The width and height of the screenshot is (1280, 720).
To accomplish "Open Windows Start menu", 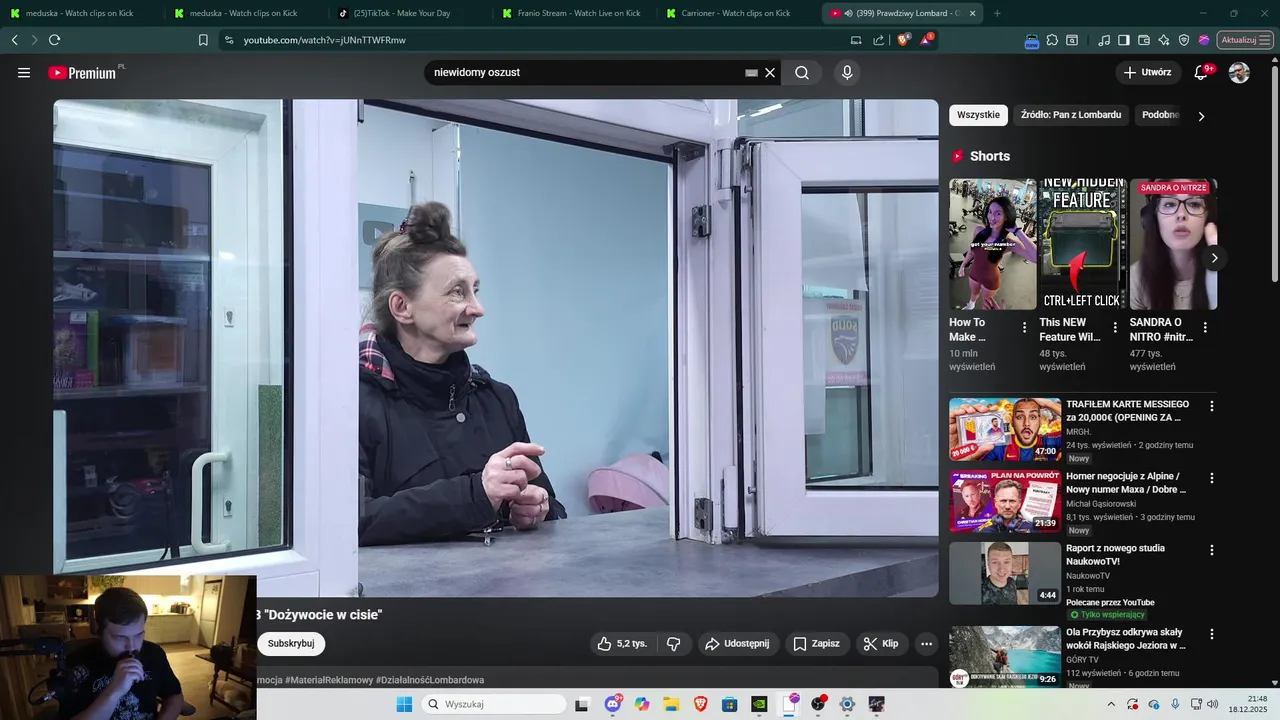I will pos(404,704).
